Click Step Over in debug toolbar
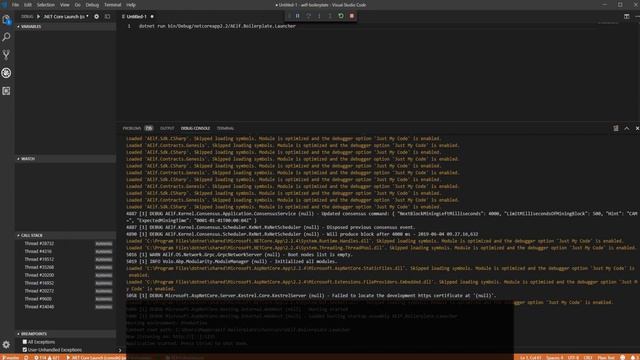Viewport: 640px width, 360px height. pyautogui.click(x=308, y=16)
